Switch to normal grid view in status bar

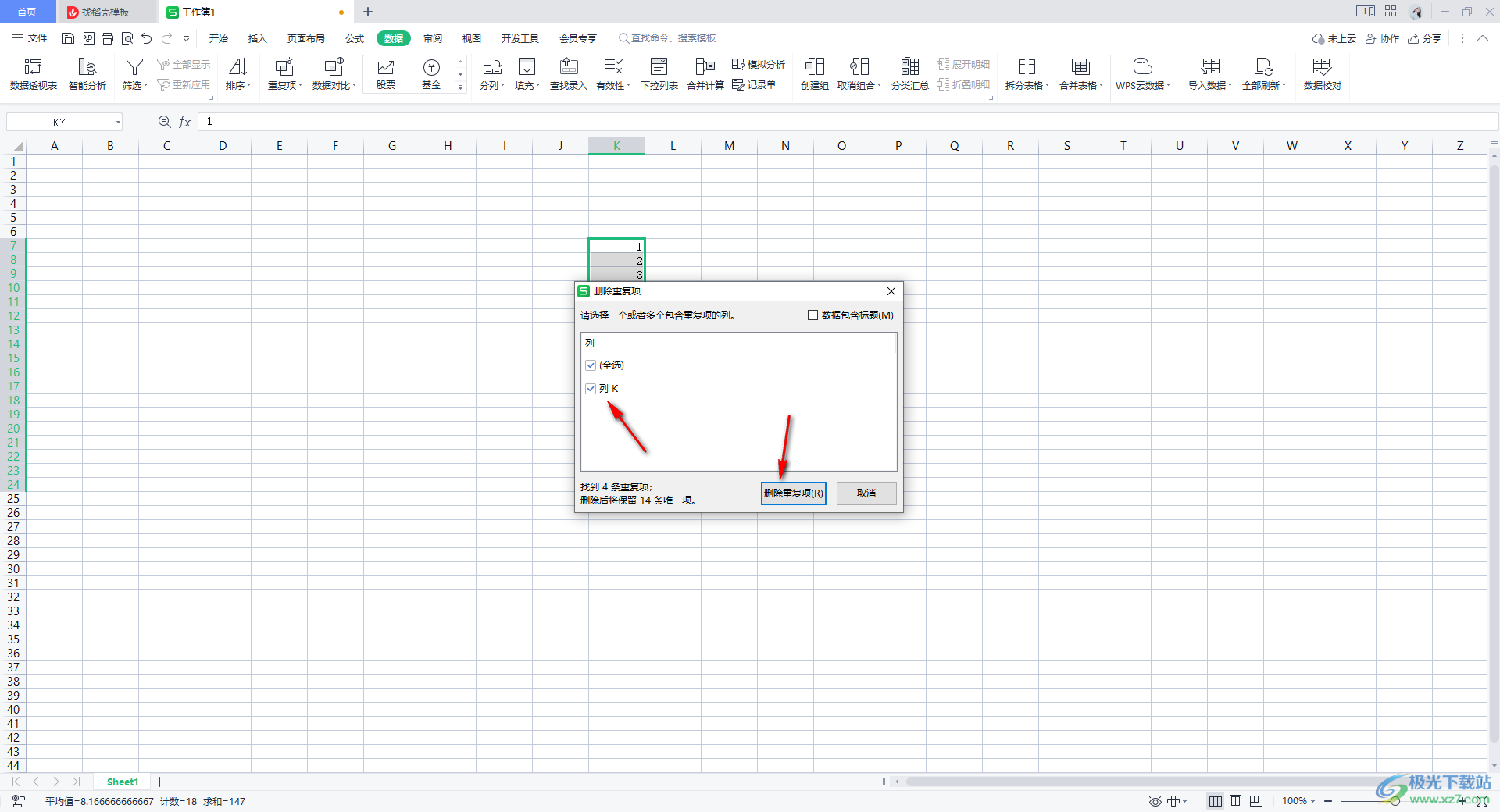1216,801
